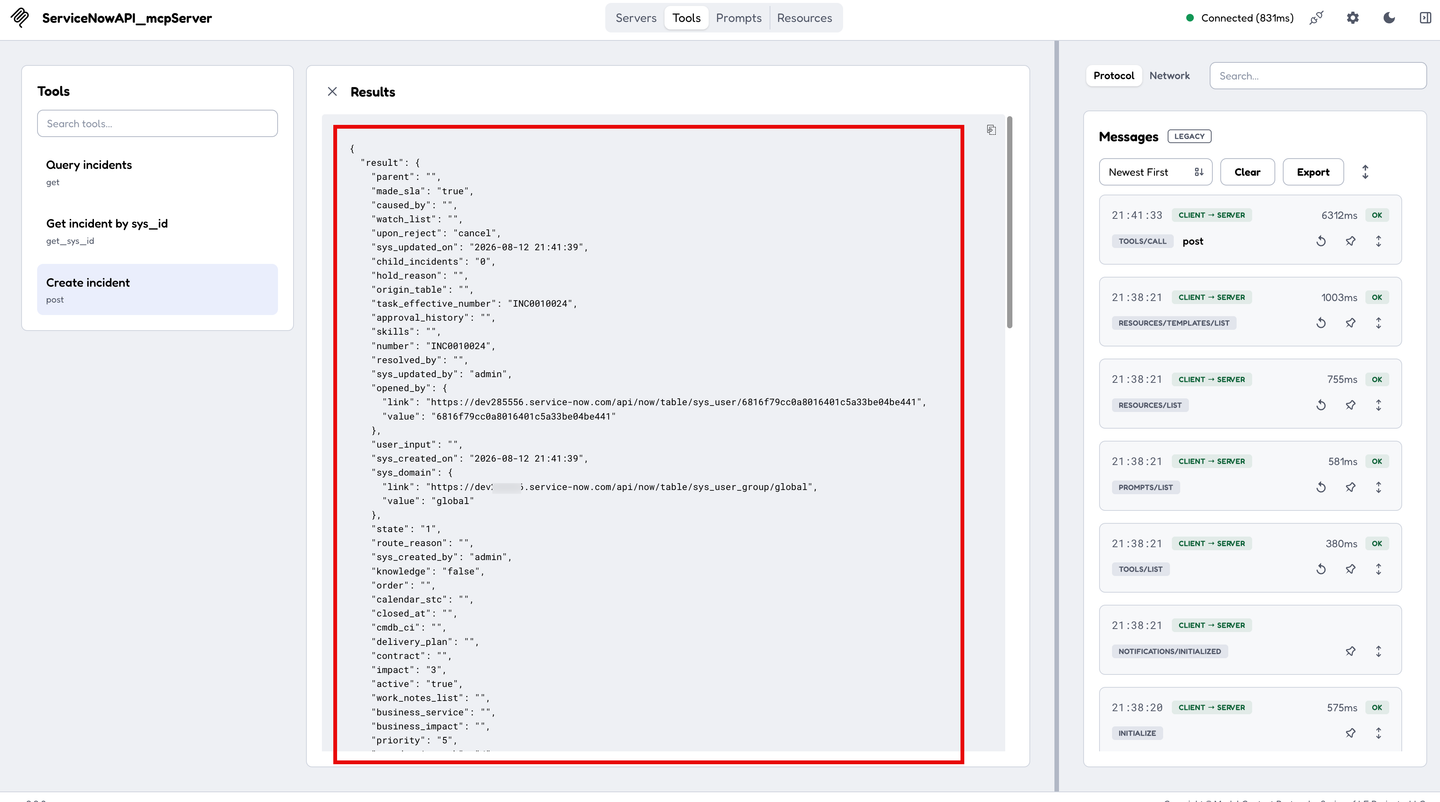This screenshot has width=1440, height=802.
Task: Open the Prompts tab
Action: 739,18
